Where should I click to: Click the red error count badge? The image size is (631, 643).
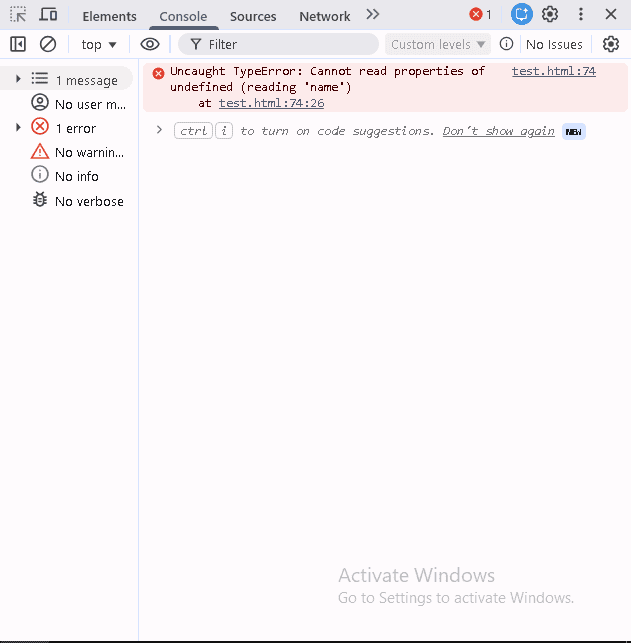[481, 14]
